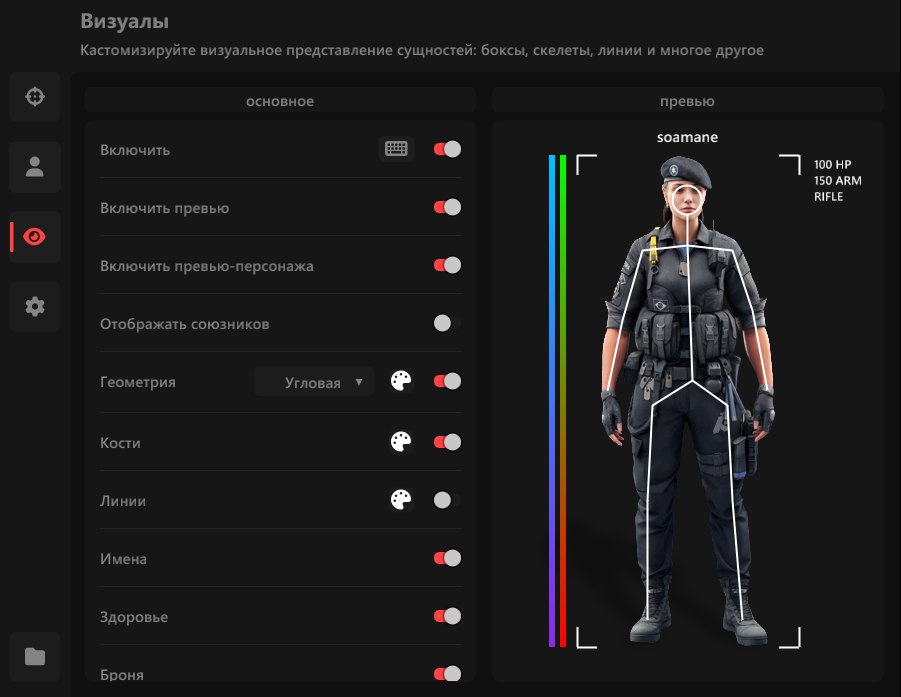The height and width of the screenshot is (697, 901).
Task: Open the gear settings sidebar section
Action: [35, 307]
